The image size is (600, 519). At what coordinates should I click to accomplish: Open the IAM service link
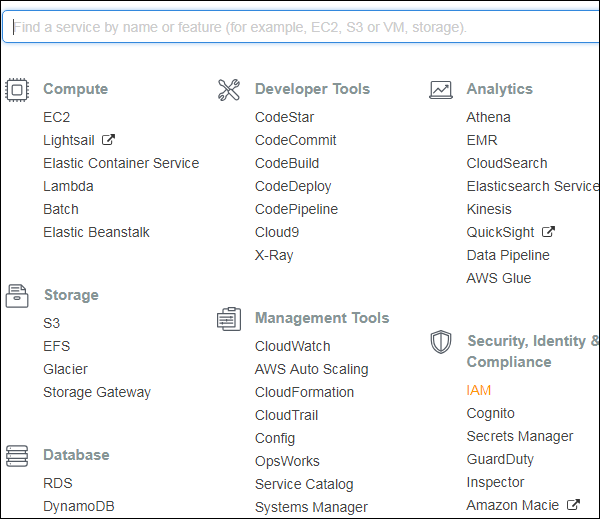click(x=479, y=390)
